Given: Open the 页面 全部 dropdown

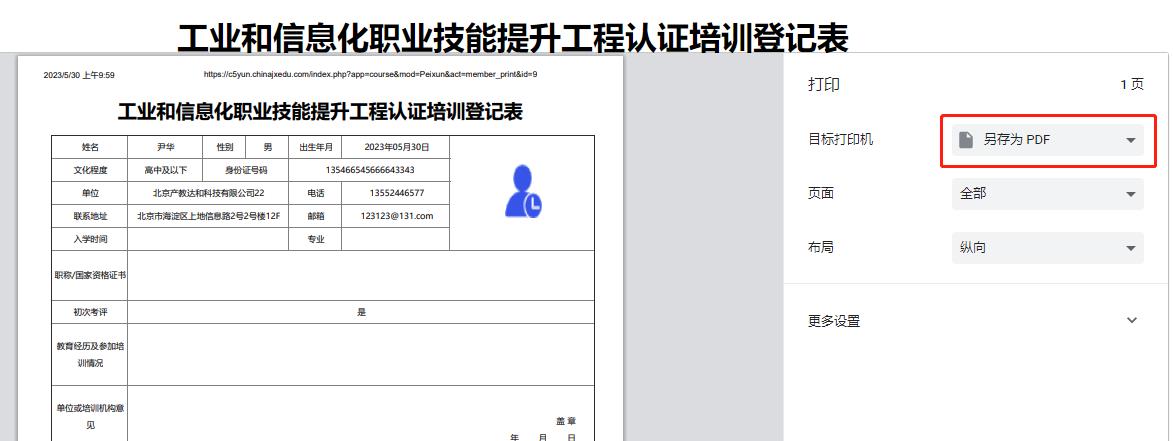Looking at the screenshot, I should pos(1047,194).
